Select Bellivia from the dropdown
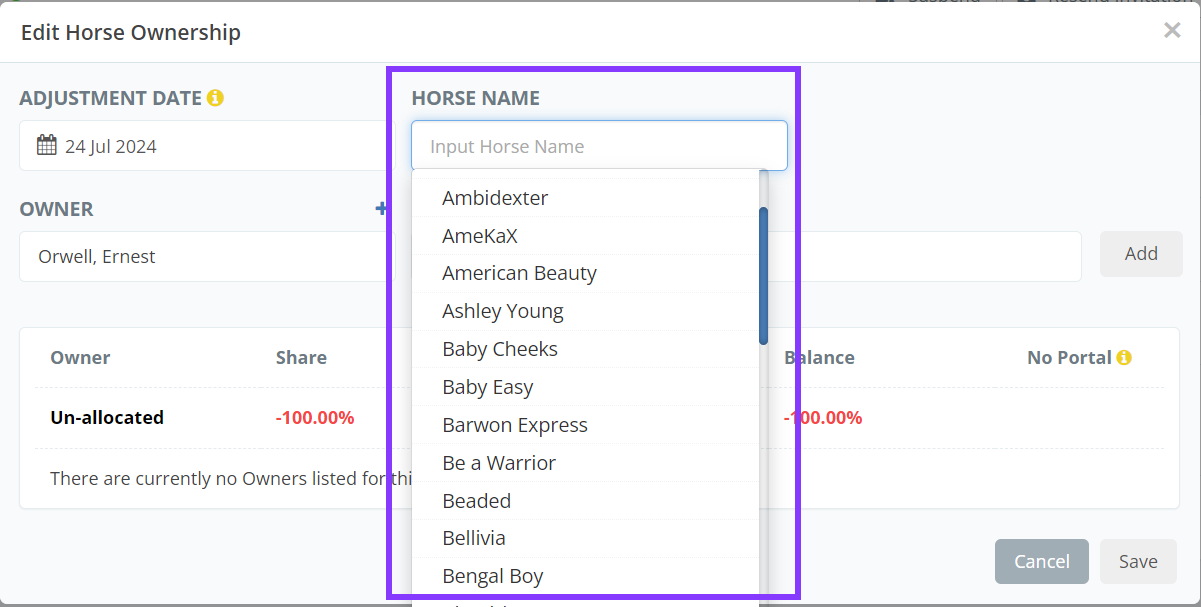This screenshot has height=607, width=1201. point(474,538)
